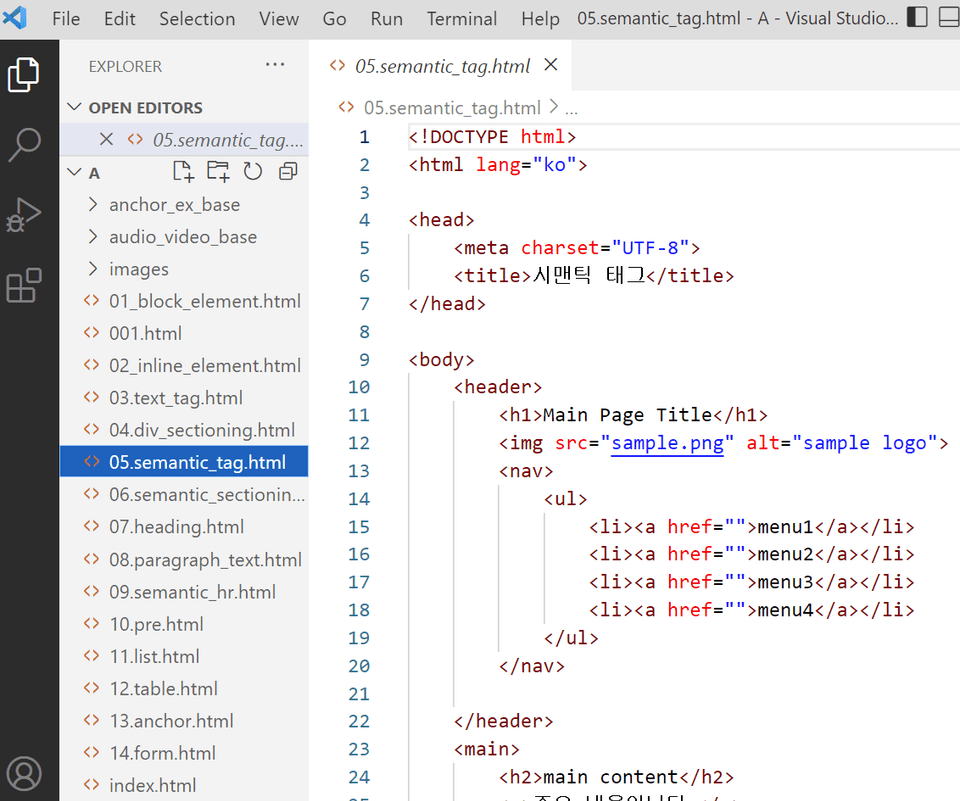This screenshot has height=801, width=960.
Task: Click the New Folder icon in explorer
Action: [218, 172]
